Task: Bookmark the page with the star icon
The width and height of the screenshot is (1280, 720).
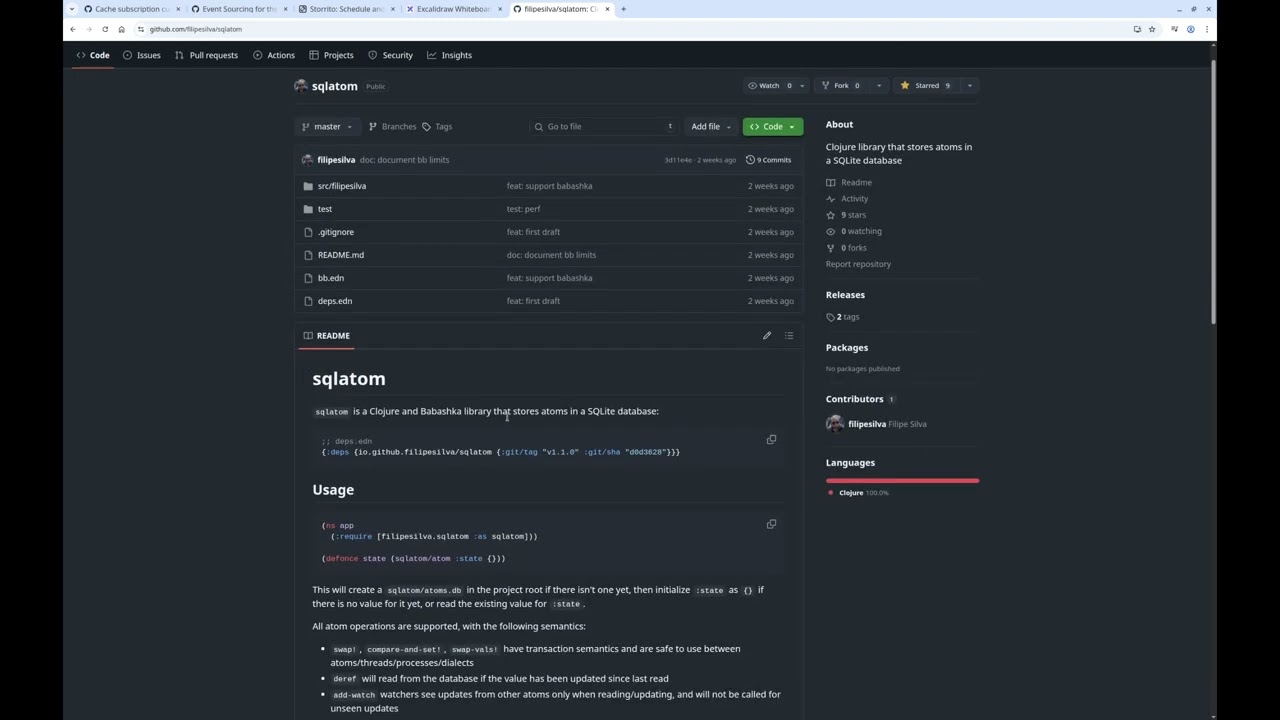Action: tap(1152, 29)
